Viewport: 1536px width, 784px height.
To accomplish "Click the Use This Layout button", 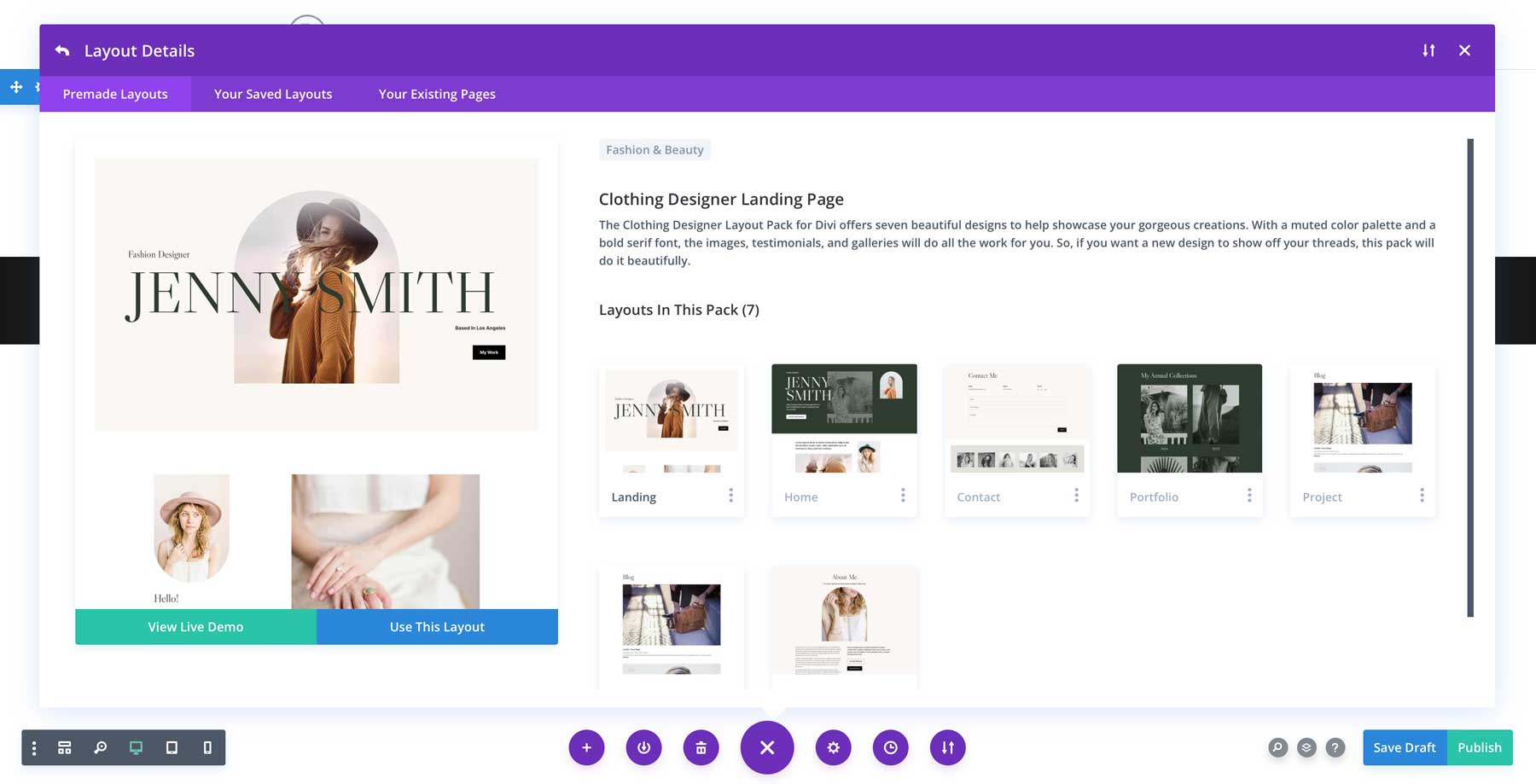I will [x=436, y=626].
